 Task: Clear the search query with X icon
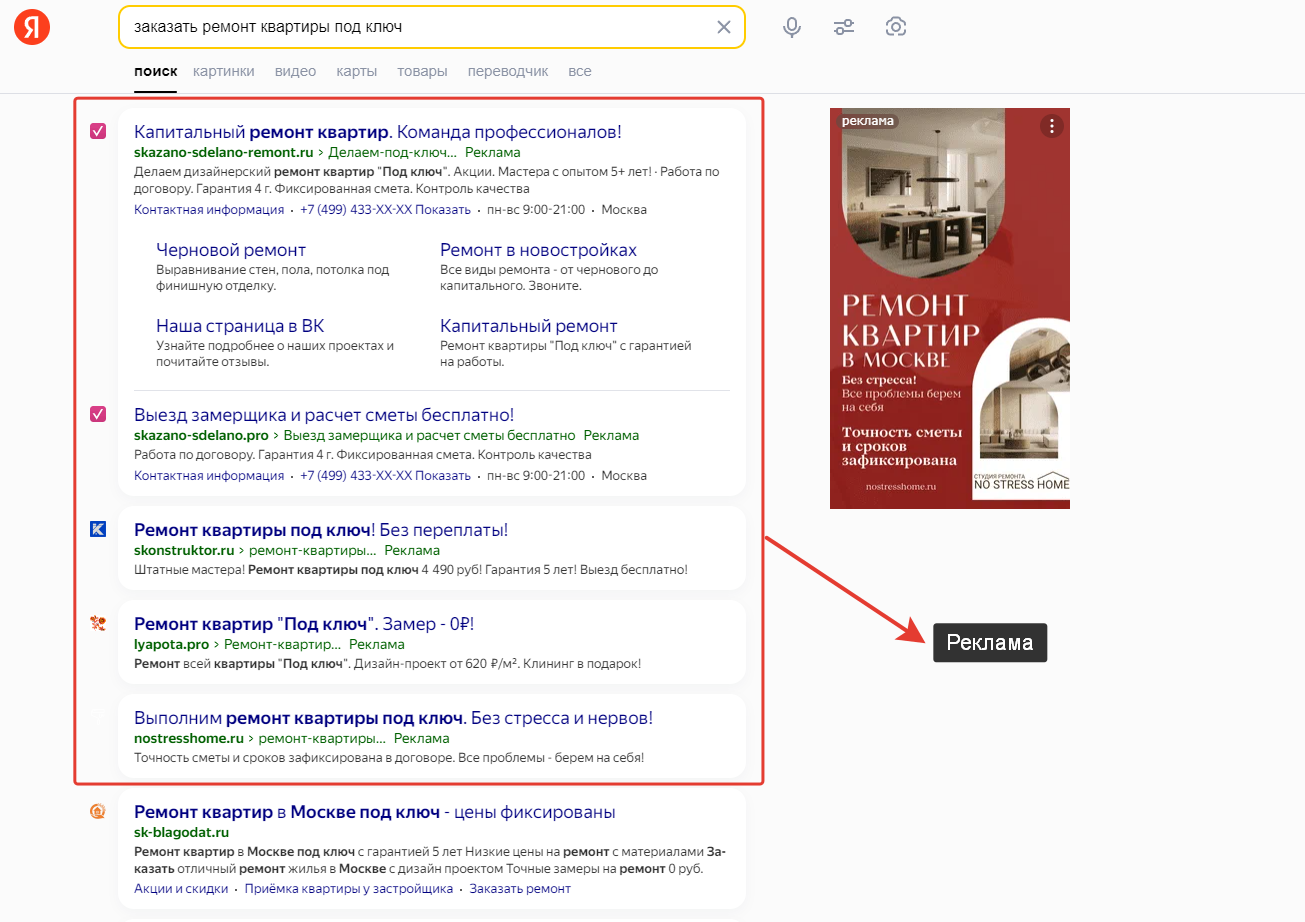click(724, 27)
